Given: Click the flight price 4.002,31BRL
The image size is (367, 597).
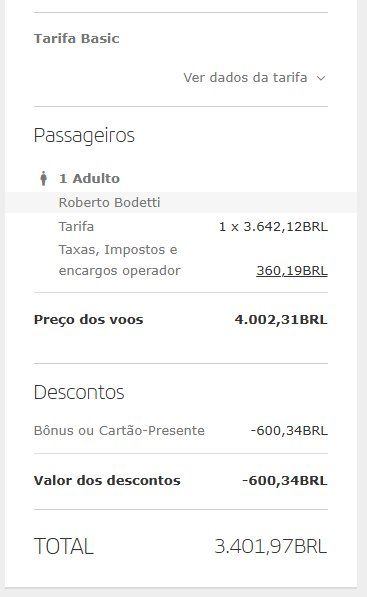Looking at the screenshot, I should tap(281, 319).
